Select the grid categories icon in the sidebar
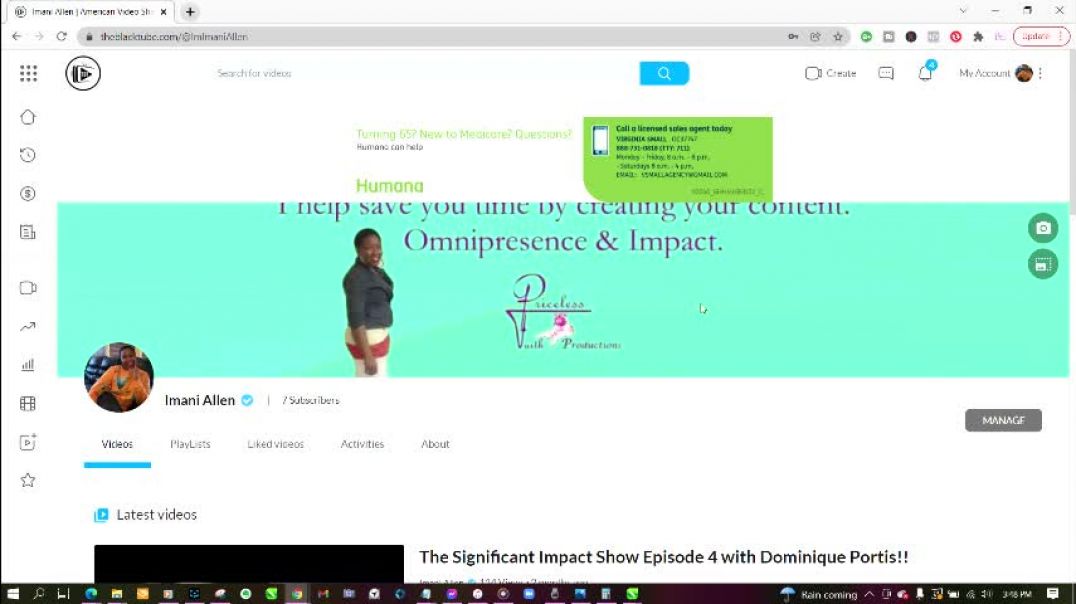1076x604 pixels. (x=27, y=402)
